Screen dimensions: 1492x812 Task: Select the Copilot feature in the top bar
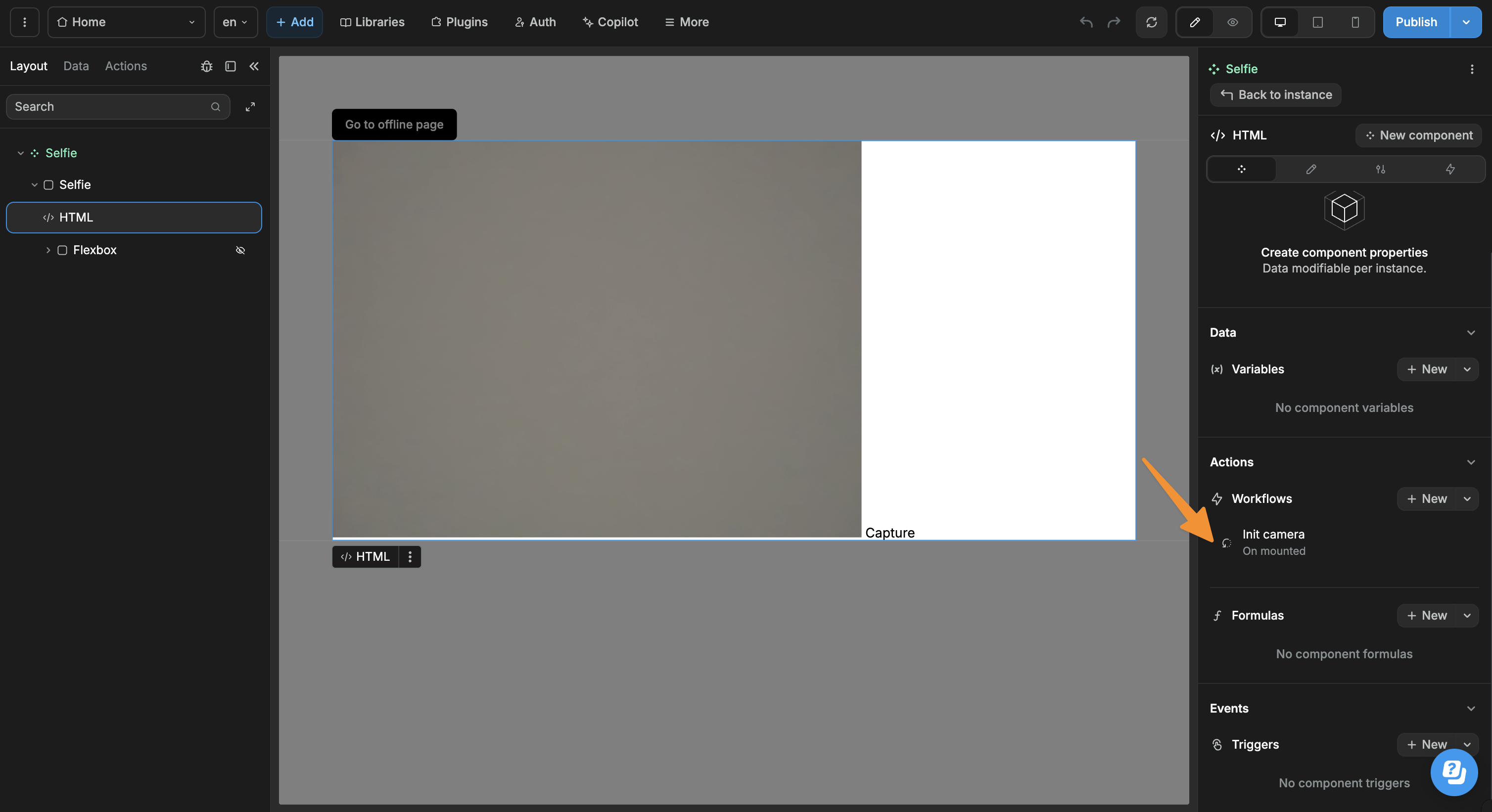point(610,22)
